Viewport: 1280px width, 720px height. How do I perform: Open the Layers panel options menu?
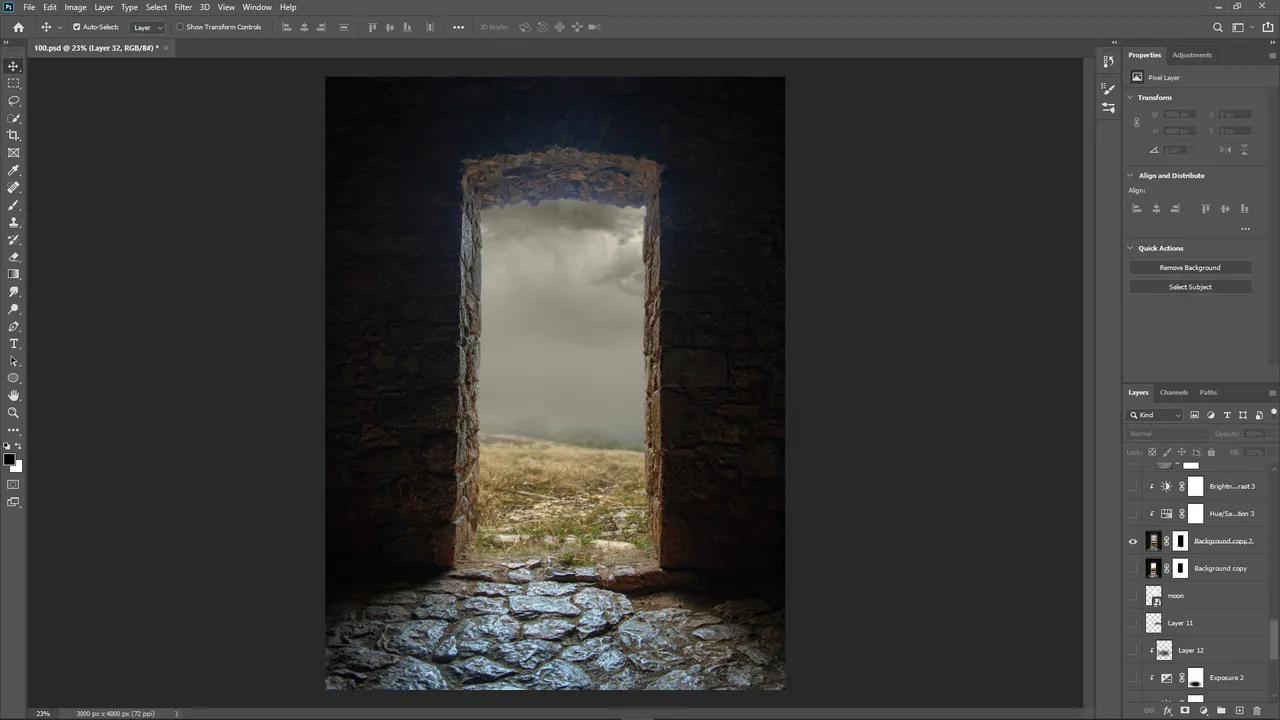pos(1272,393)
